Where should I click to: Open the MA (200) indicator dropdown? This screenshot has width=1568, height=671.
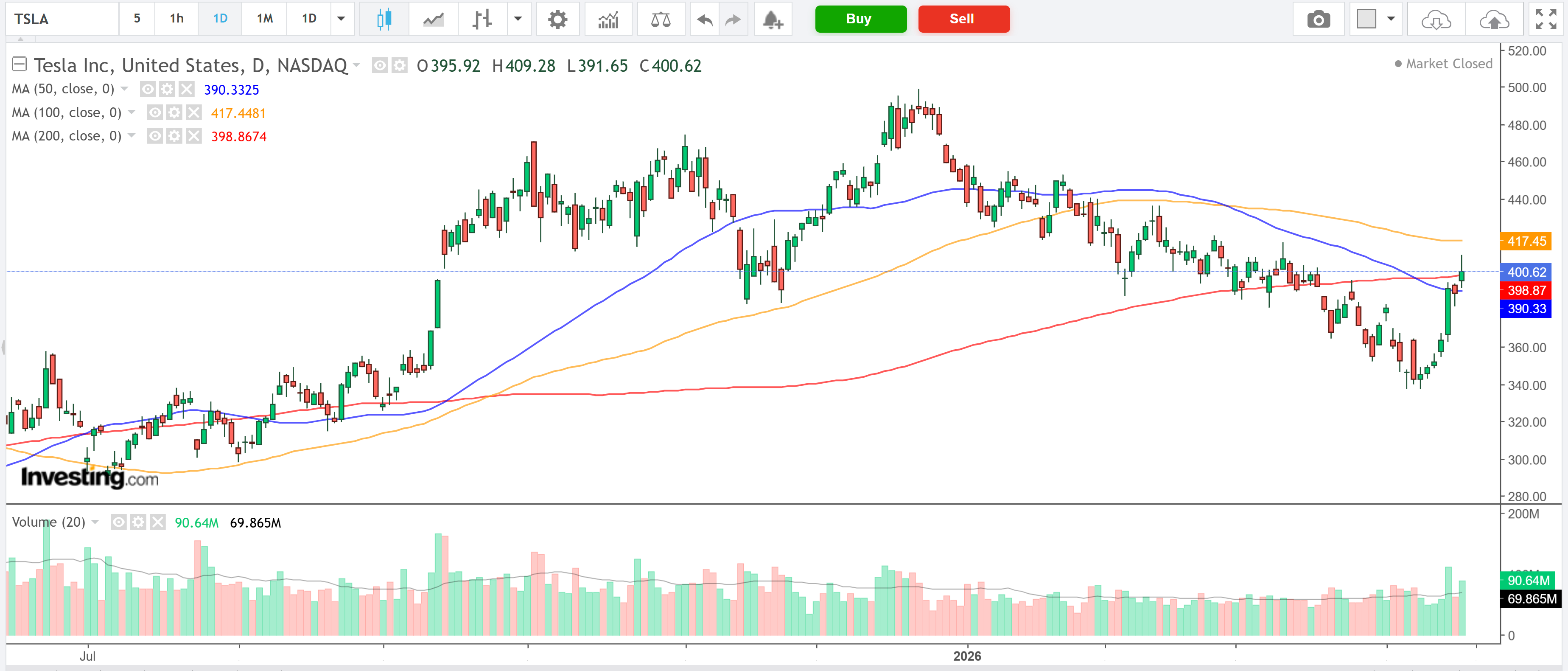coord(132,136)
